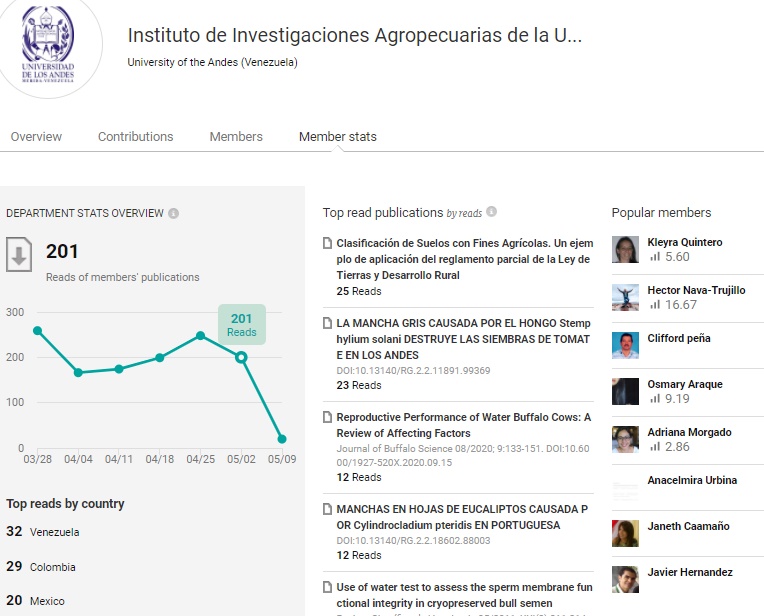The image size is (764, 616).
Task: Open the Overview tab
Action: 36,136
